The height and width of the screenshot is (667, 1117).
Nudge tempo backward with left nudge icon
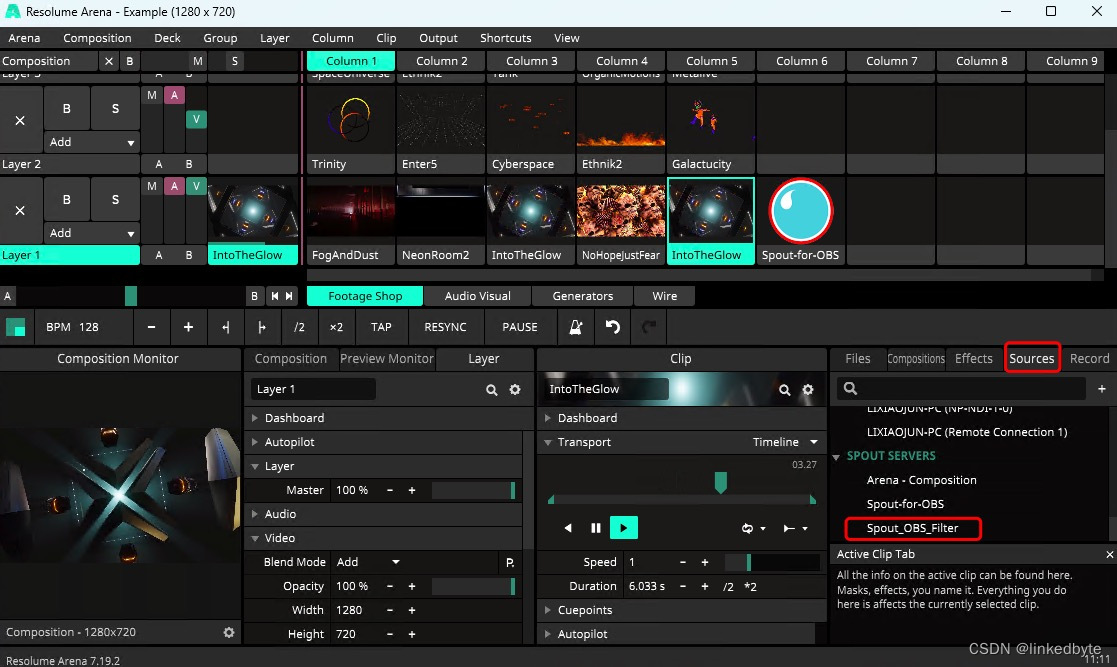point(226,327)
